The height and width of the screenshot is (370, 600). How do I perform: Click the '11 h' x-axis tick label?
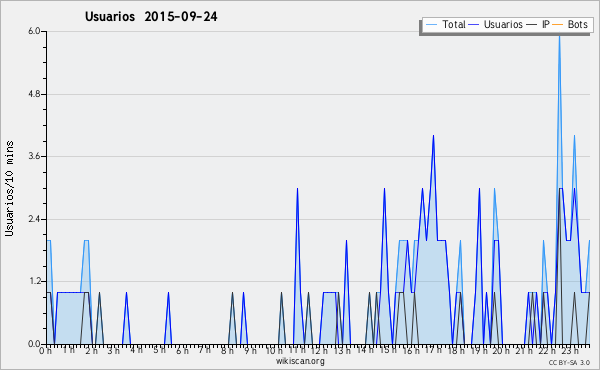click(x=297, y=350)
